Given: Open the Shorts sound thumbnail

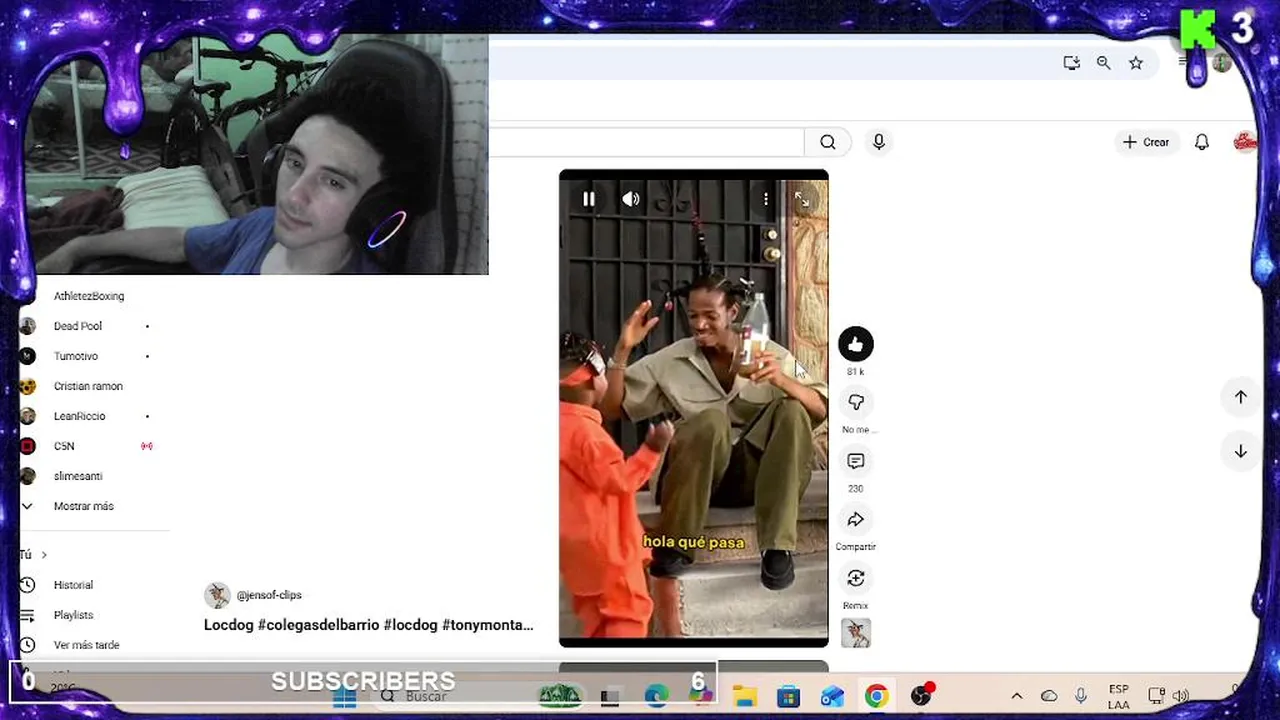Looking at the screenshot, I should (856, 633).
